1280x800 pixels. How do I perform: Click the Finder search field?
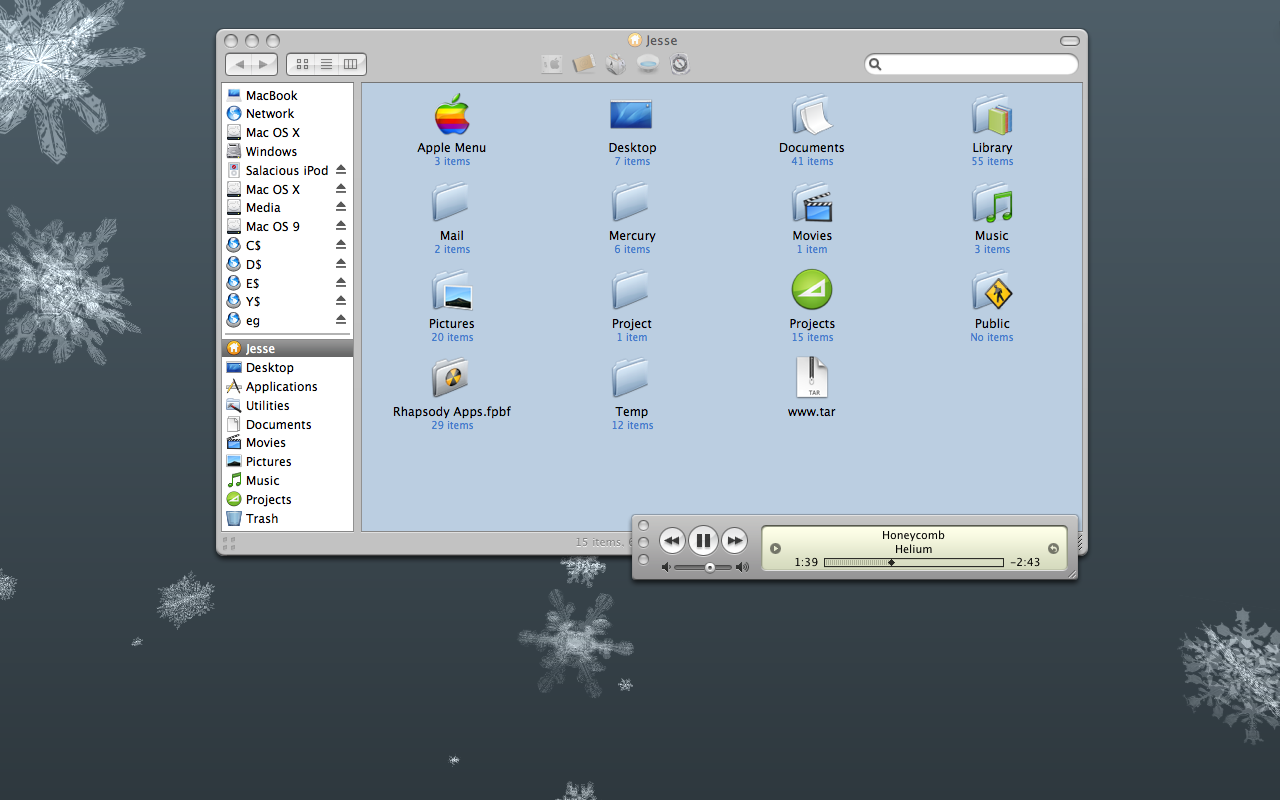[x=971, y=64]
